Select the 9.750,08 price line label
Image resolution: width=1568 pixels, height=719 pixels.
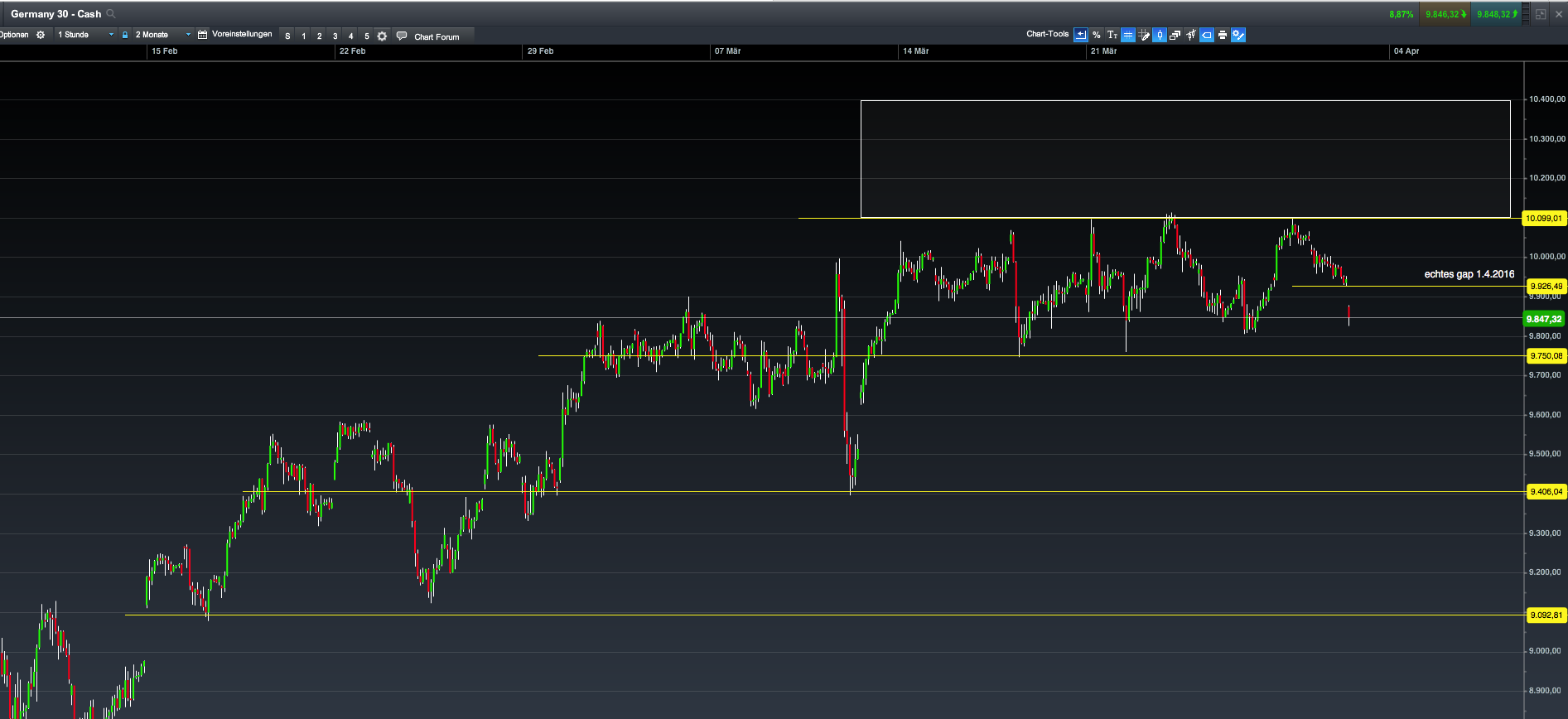click(x=1546, y=356)
